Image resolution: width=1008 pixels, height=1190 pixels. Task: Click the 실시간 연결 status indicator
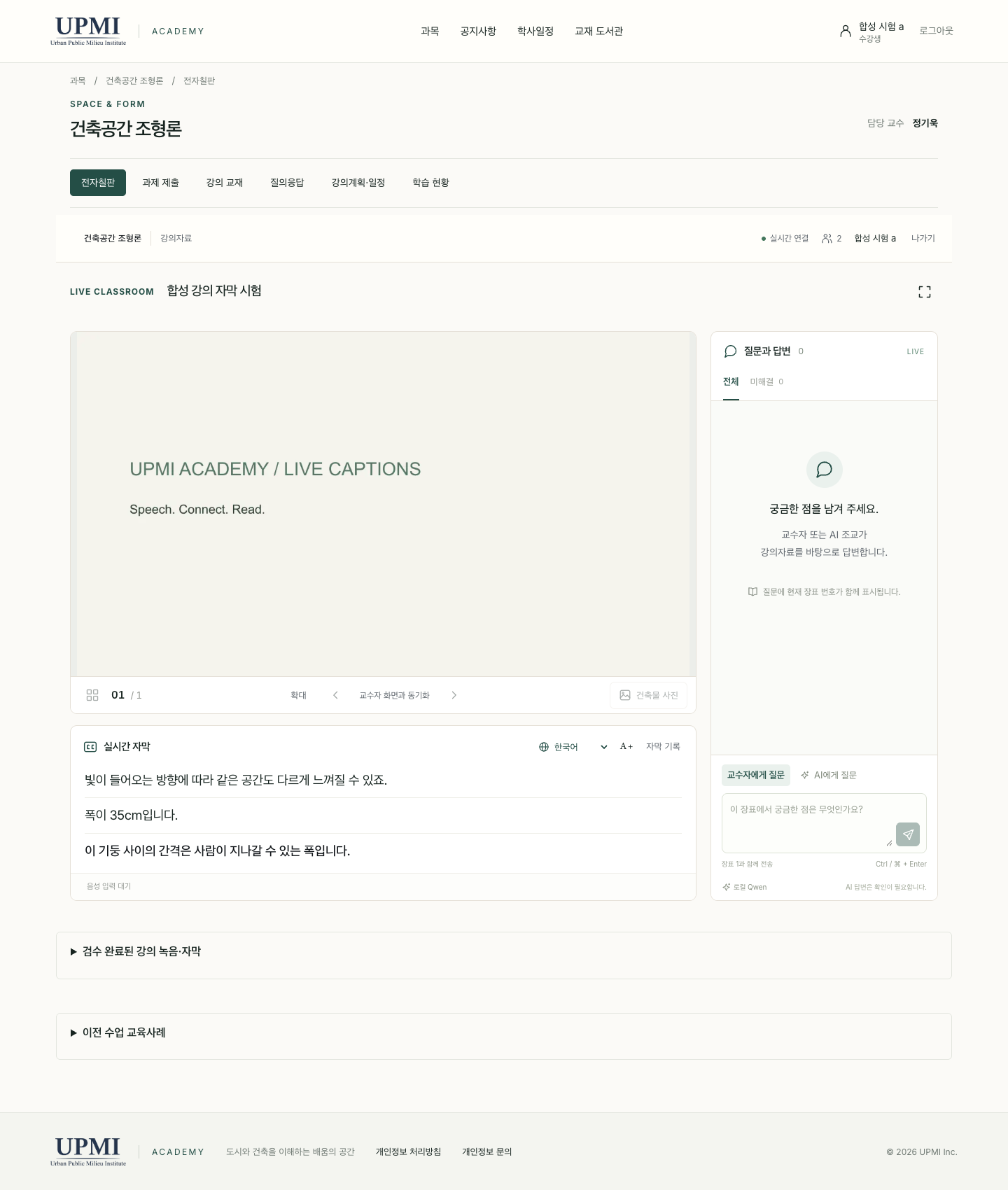pyautogui.click(x=785, y=239)
